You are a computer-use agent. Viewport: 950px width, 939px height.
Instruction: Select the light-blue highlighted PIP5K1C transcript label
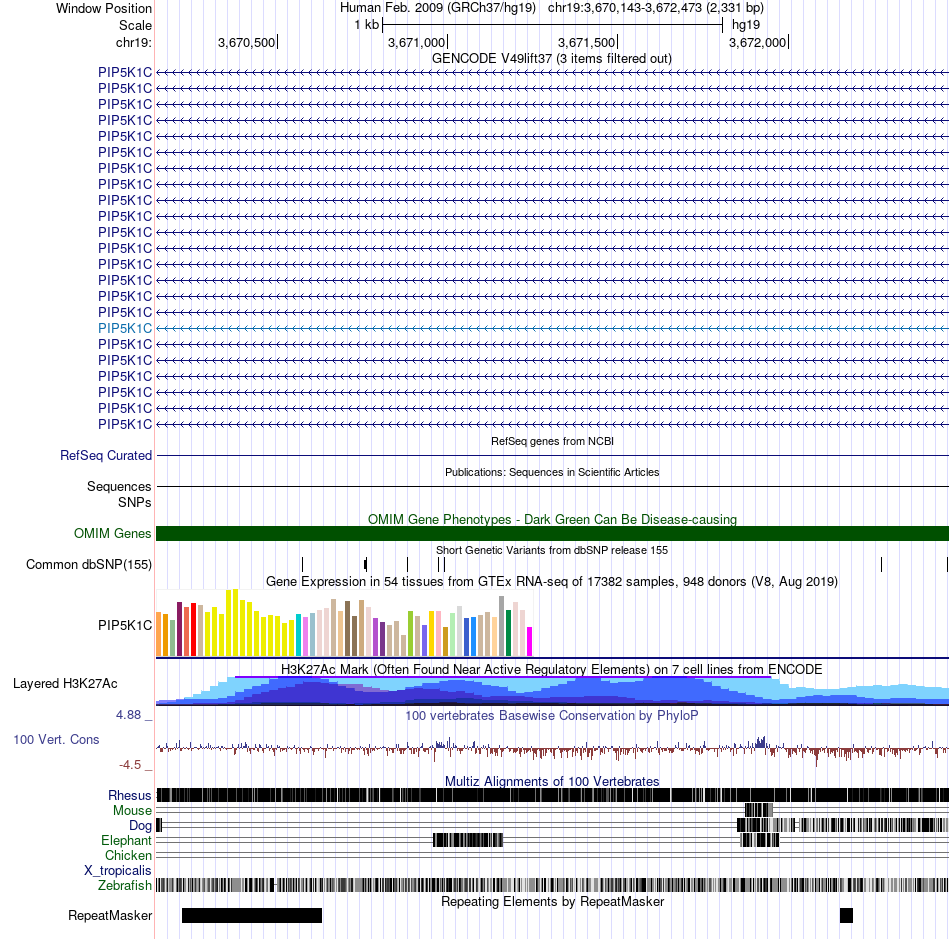coord(125,328)
